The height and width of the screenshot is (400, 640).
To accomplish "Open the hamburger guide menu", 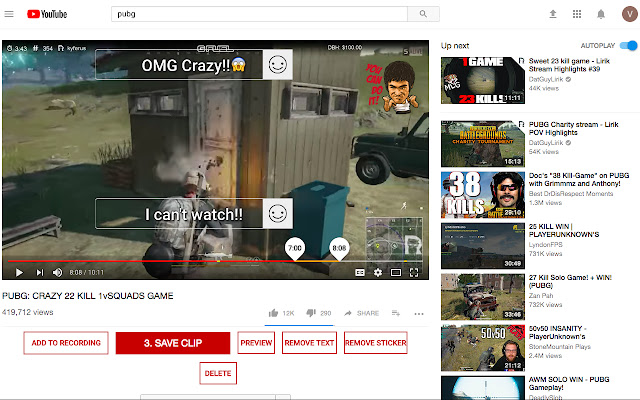I will (x=9, y=14).
